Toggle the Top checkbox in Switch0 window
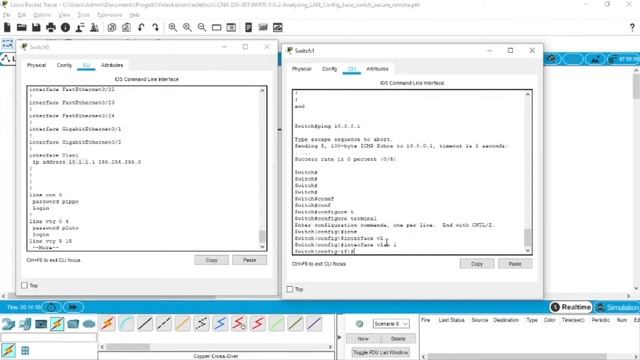 click(24, 285)
